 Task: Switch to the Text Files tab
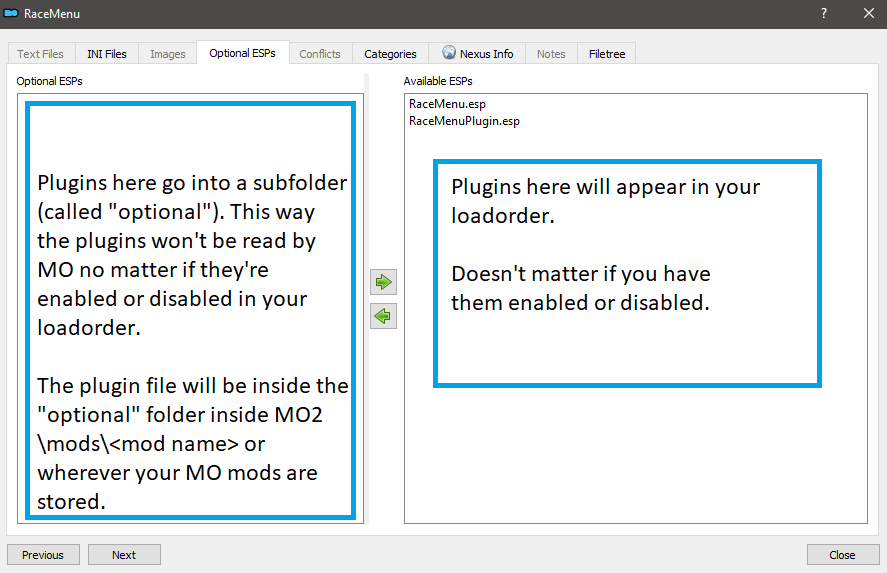coord(40,54)
